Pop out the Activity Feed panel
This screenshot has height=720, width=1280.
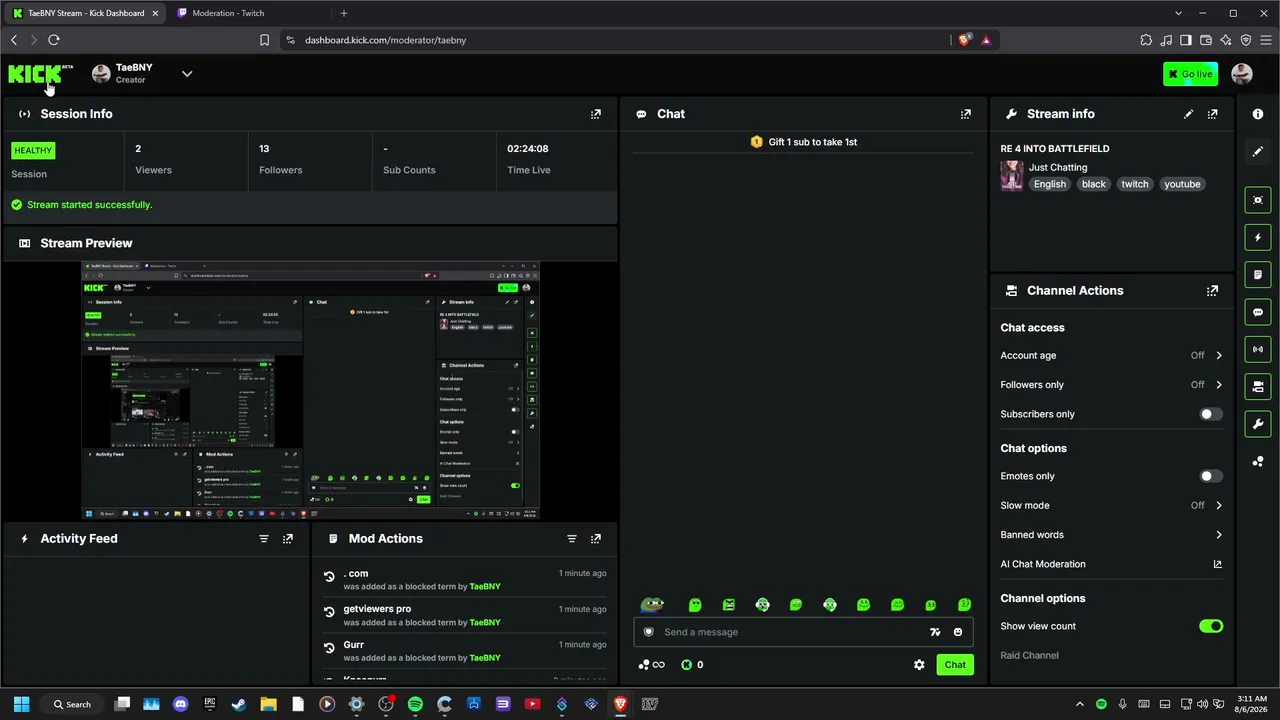tap(288, 539)
